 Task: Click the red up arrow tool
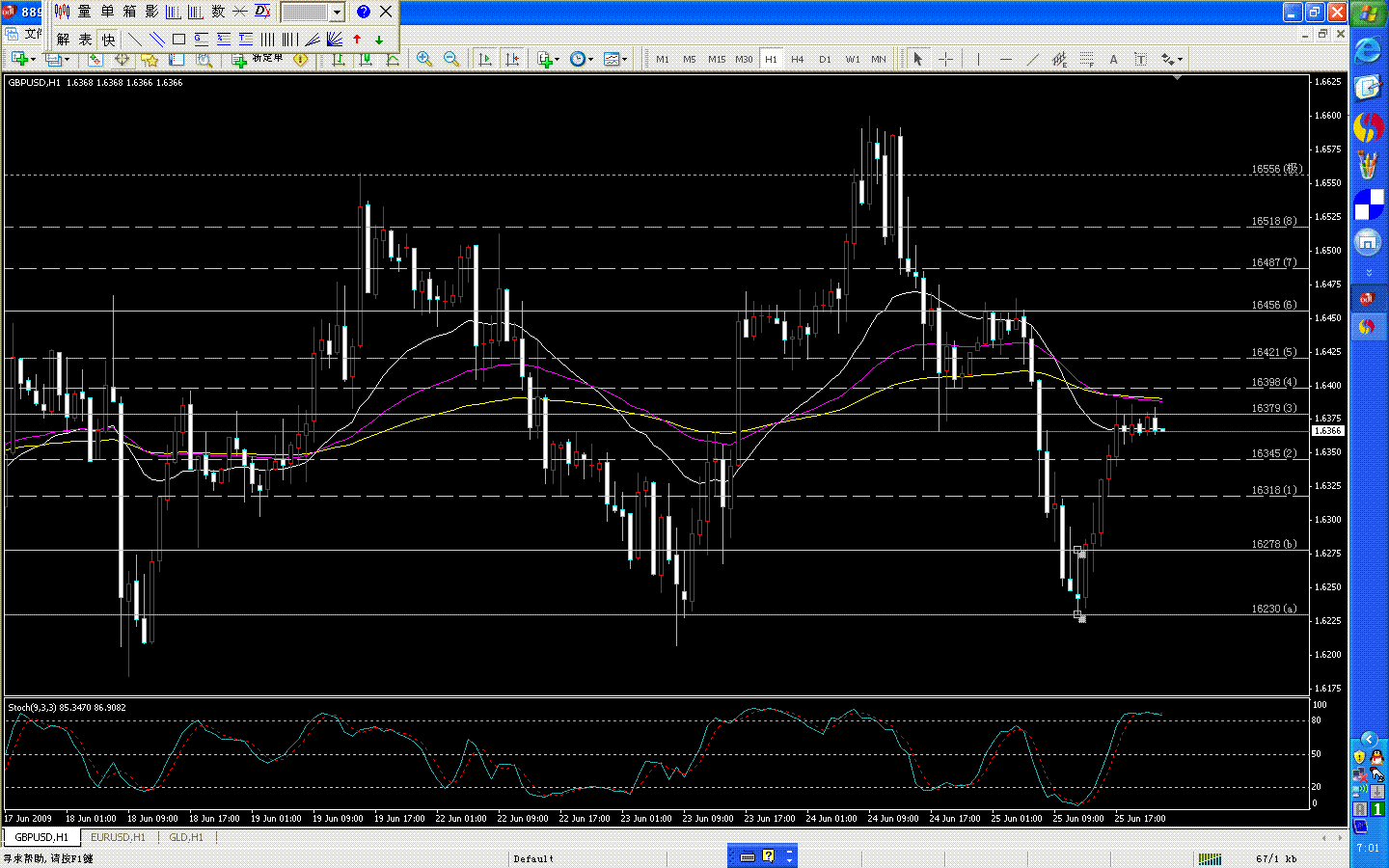pyautogui.click(x=357, y=40)
